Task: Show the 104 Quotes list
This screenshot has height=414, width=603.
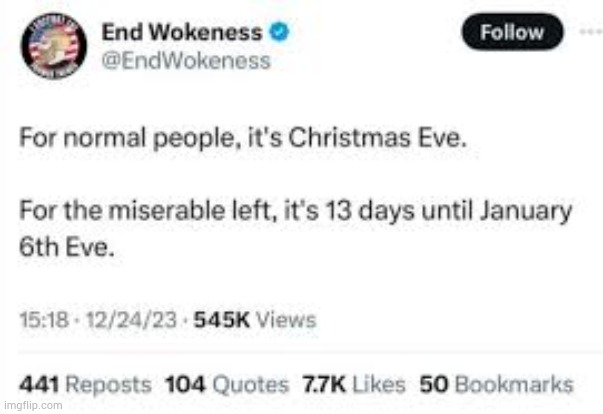Action: coord(227,384)
